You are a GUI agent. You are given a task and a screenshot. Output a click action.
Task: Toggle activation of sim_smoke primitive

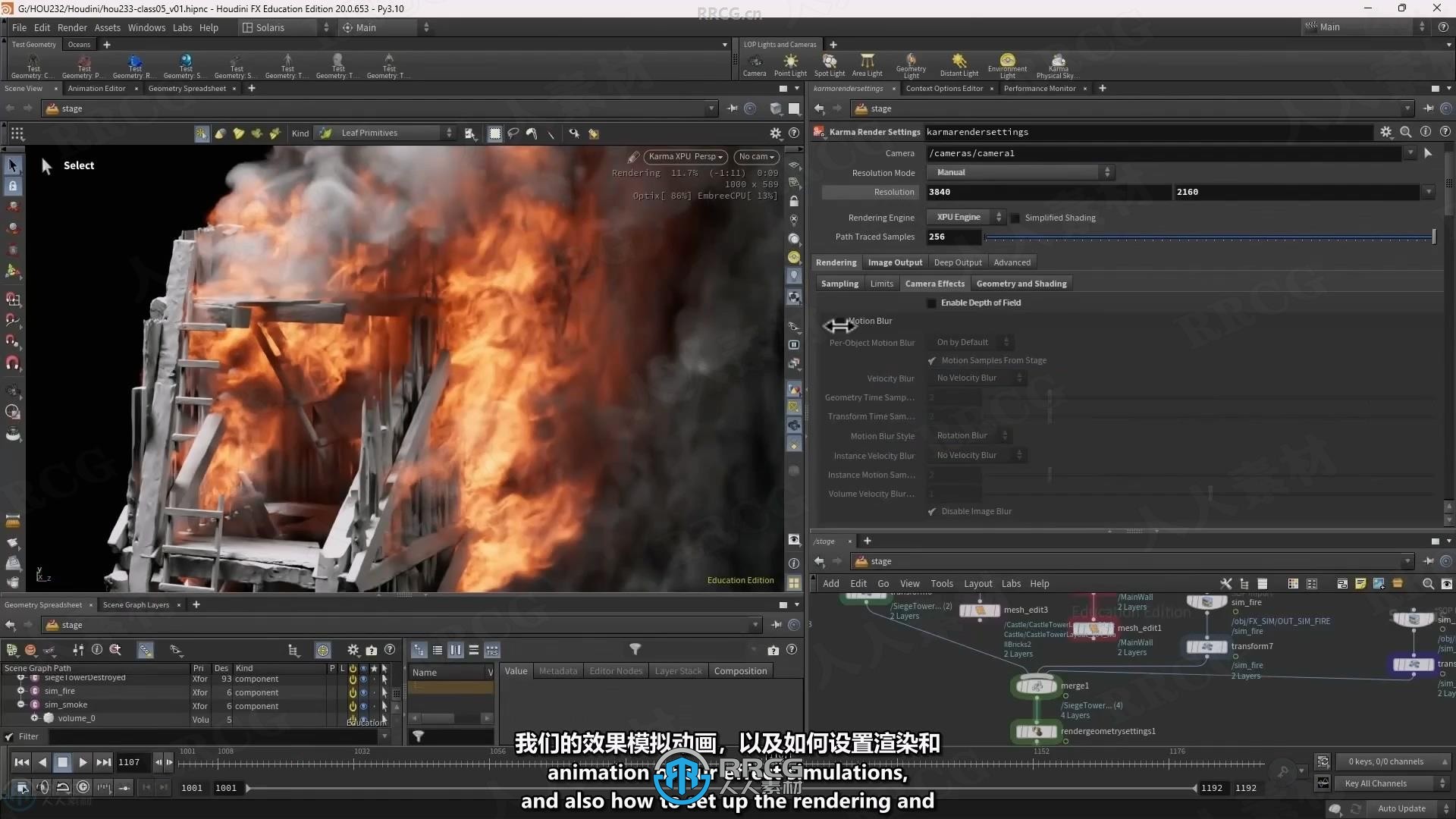click(x=353, y=706)
